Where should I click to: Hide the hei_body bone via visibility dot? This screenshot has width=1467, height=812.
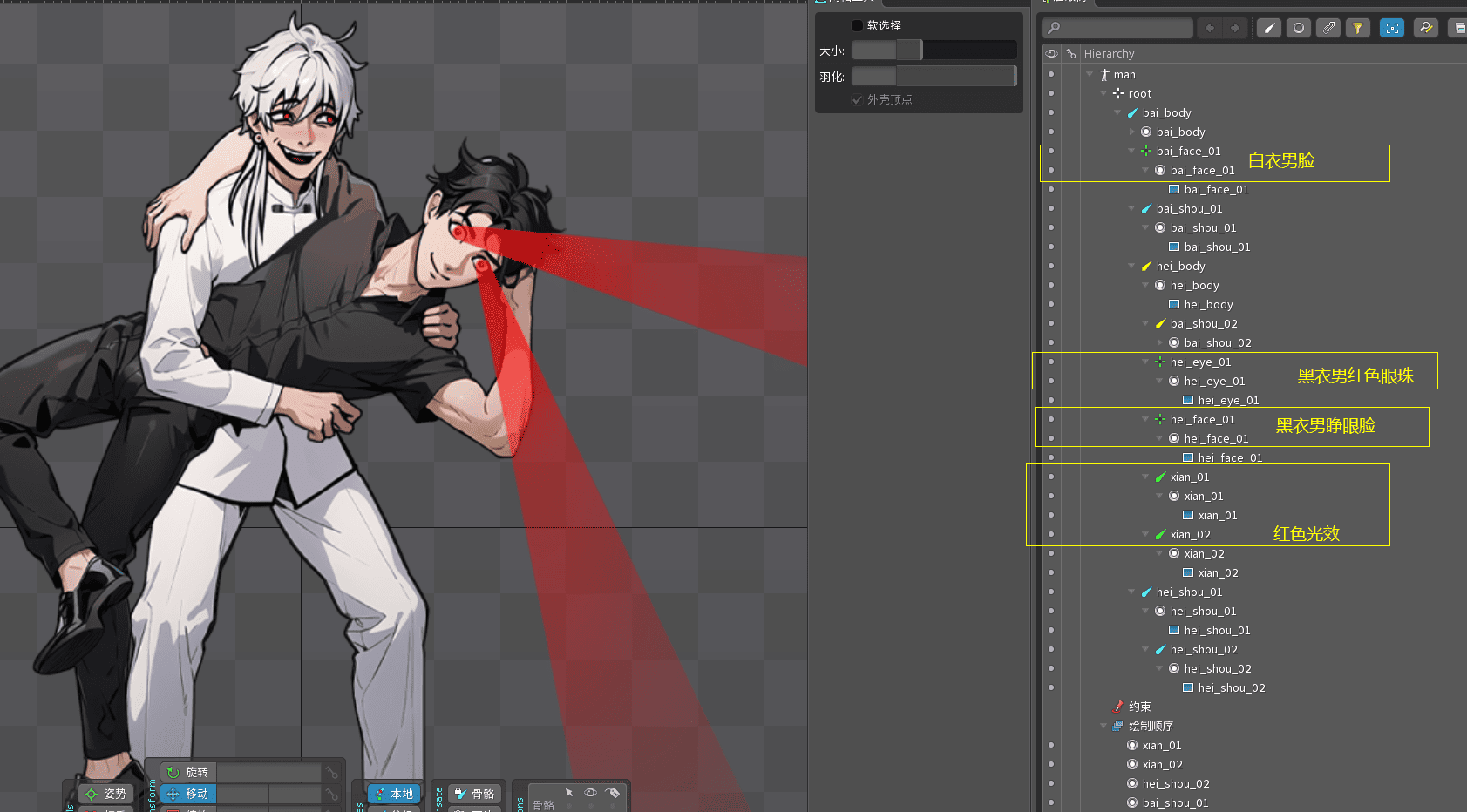click(x=1051, y=266)
